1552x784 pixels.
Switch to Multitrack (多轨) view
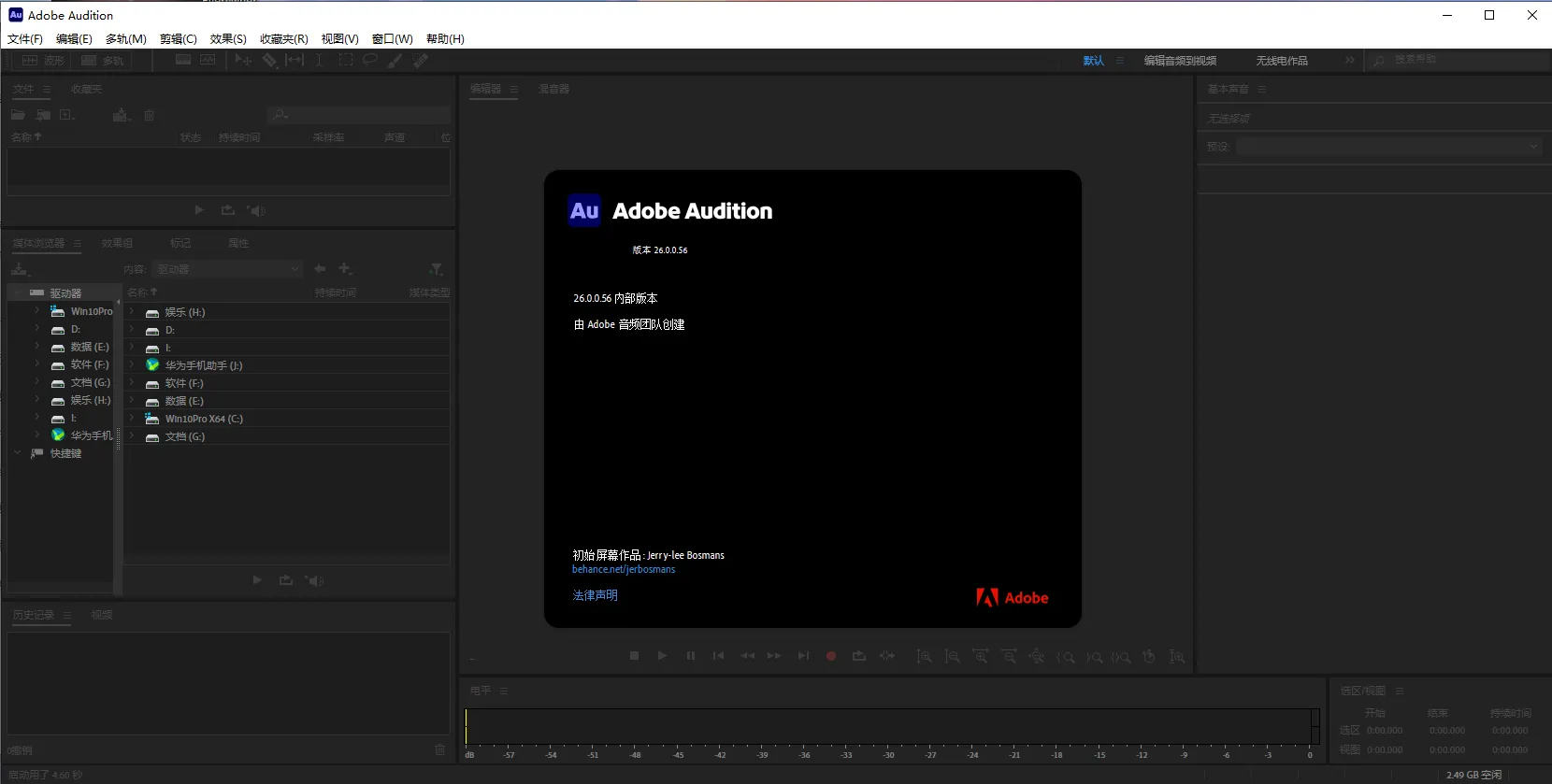pyautogui.click(x=103, y=60)
